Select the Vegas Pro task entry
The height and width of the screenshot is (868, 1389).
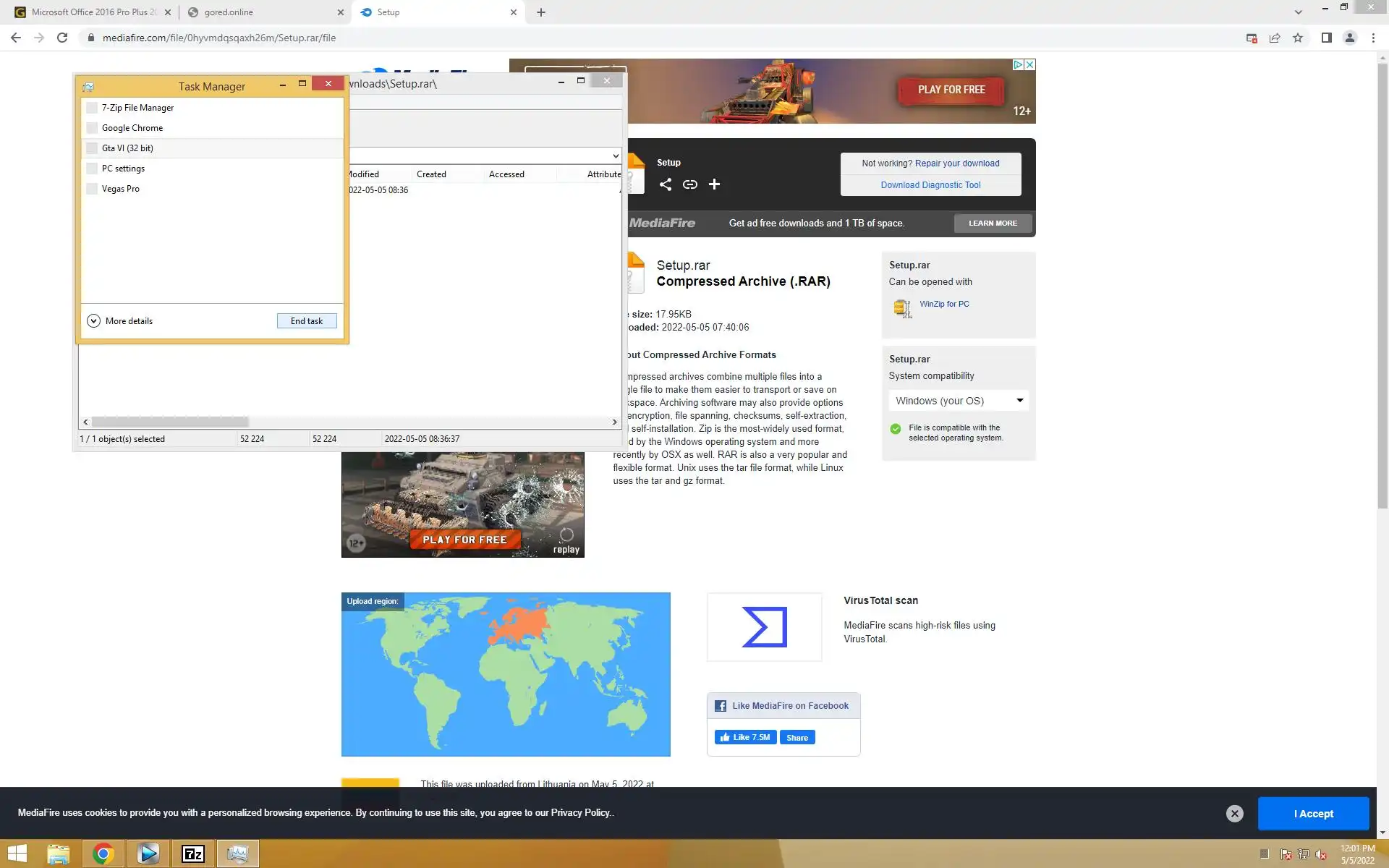(x=121, y=189)
